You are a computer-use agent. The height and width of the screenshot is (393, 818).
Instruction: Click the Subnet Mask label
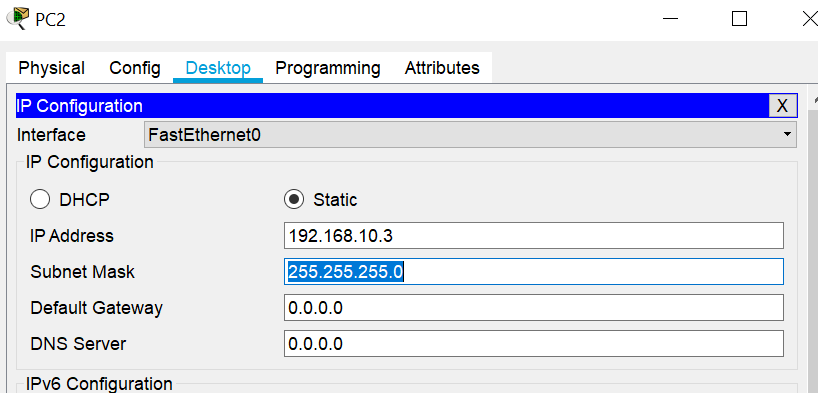[x=82, y=272]
